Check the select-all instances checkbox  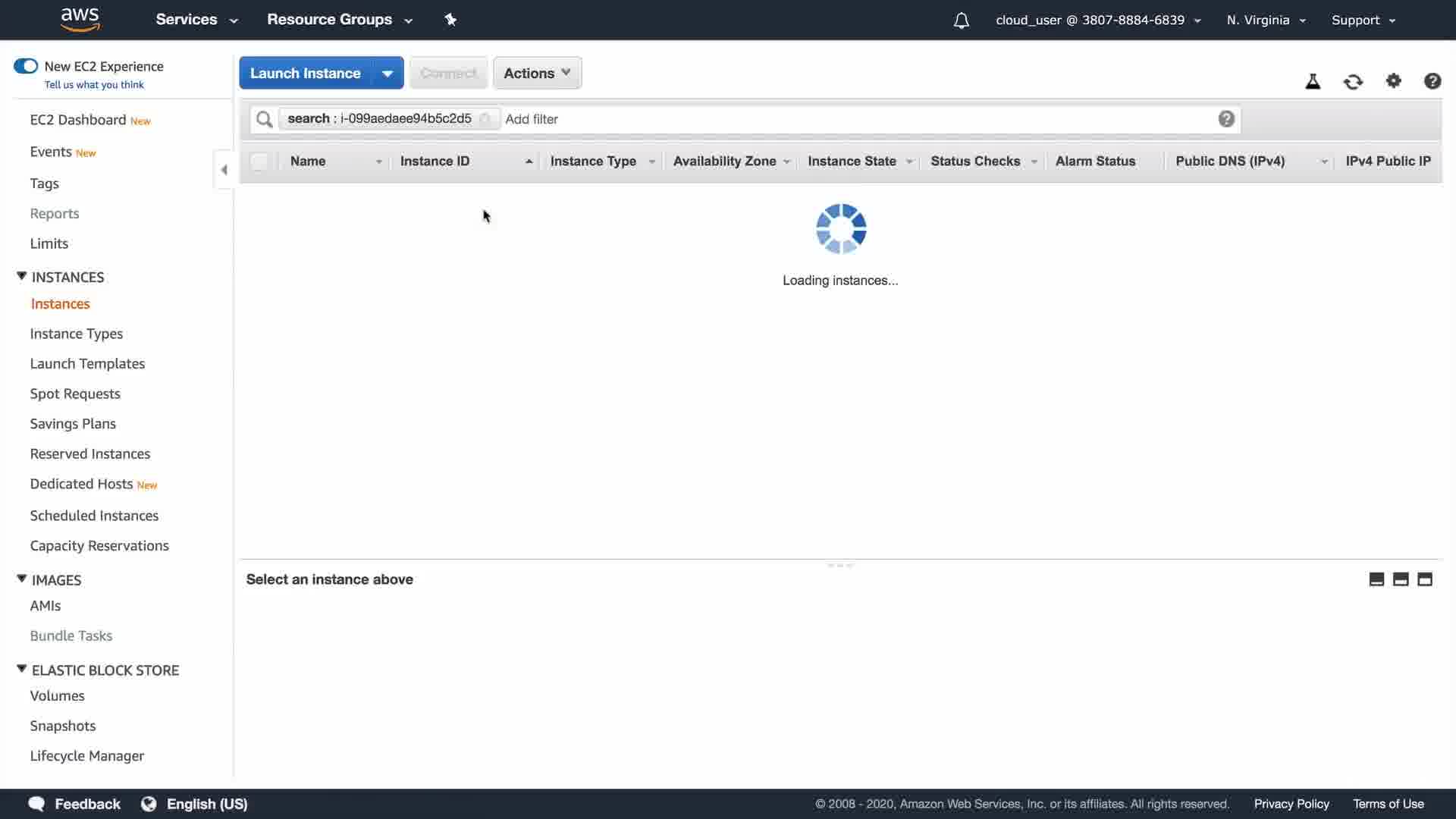[x=259, y=162]
